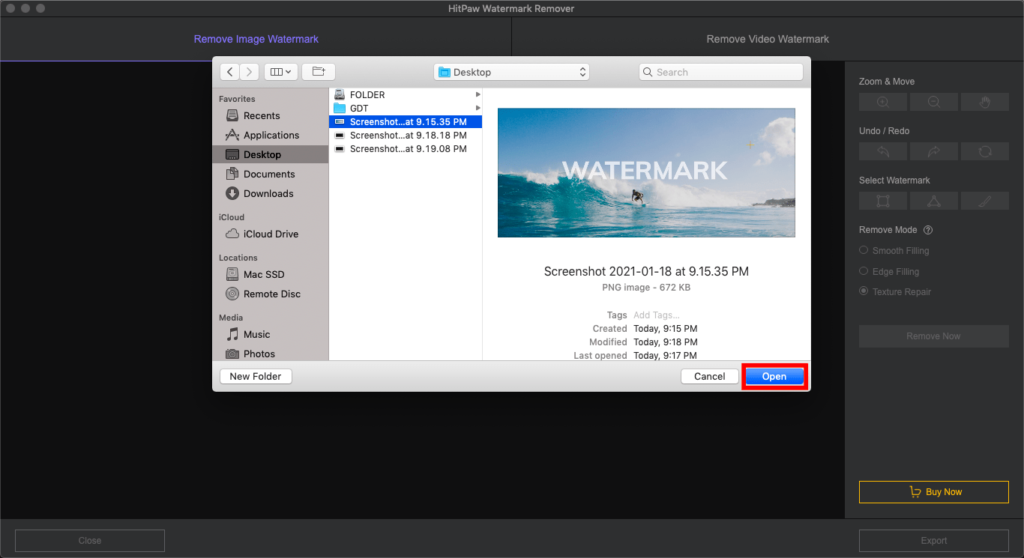
Task: Select the file Screenshot...at 9.15.35 PM
Action: click(406, 122)
